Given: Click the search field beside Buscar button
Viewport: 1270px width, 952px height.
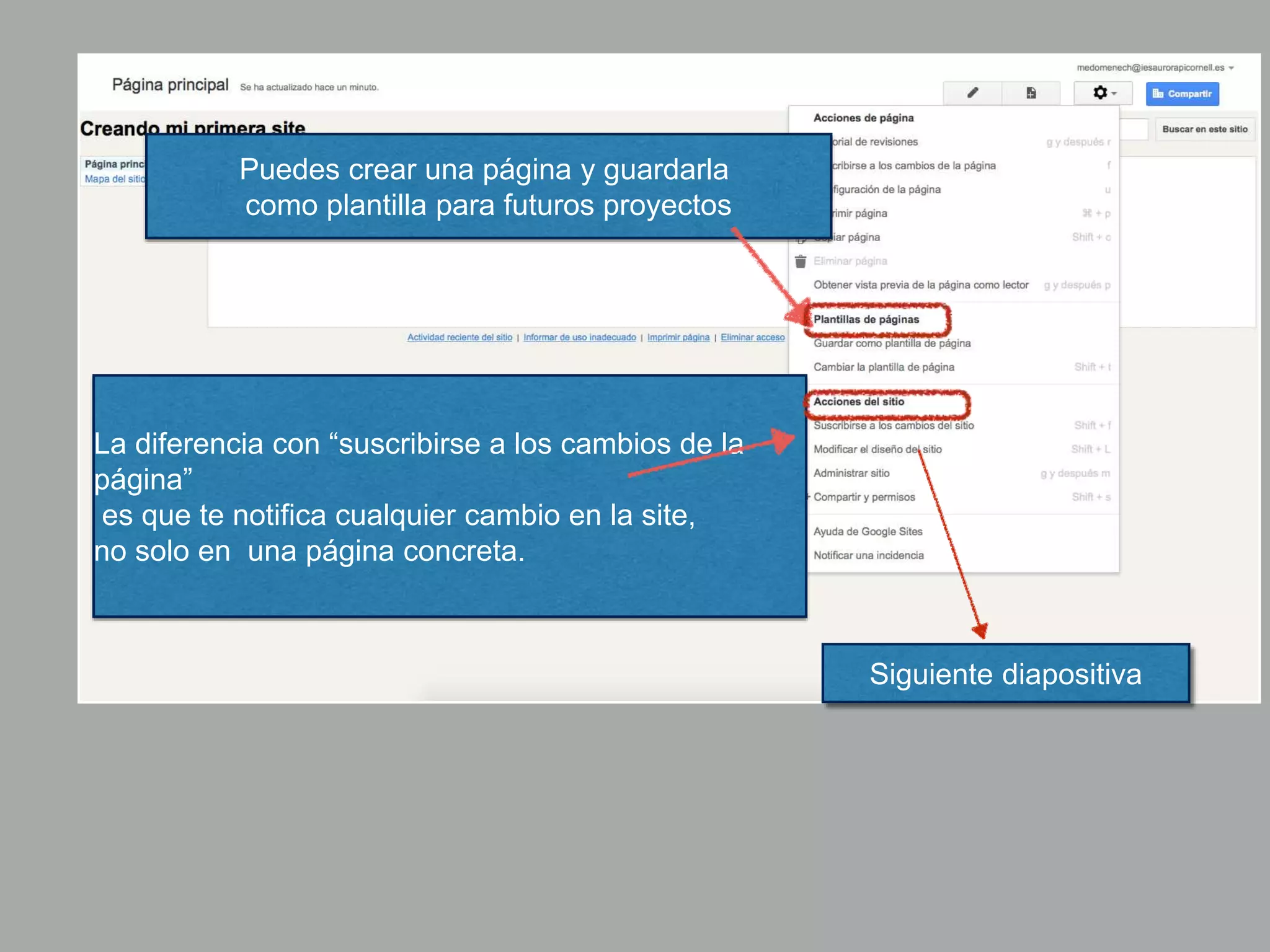Looking at the screenshot, I should [x=1134, y=130].
